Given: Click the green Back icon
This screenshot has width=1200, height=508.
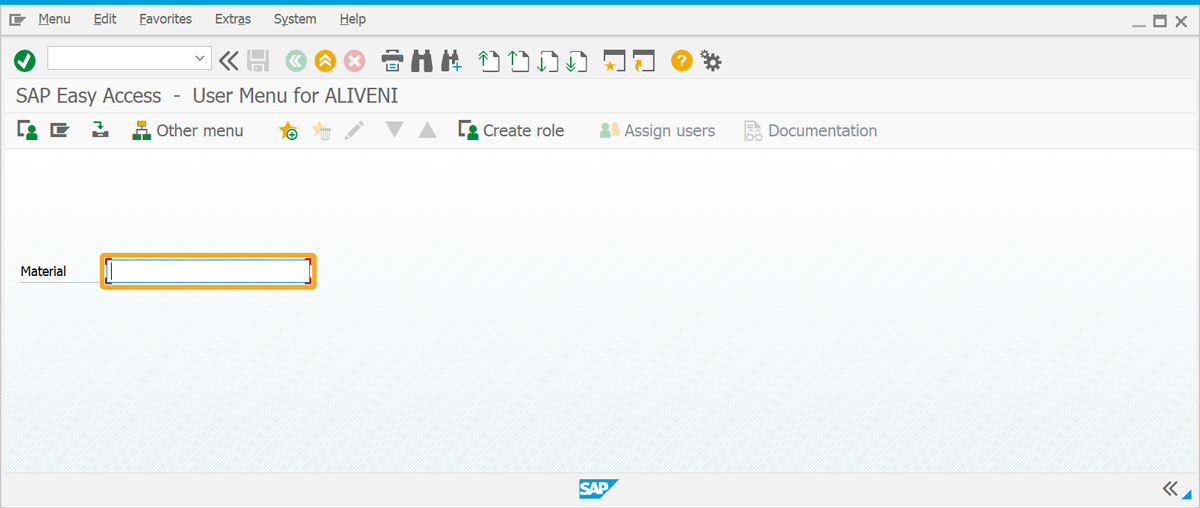Looking at the screenshot, I should click(296, 61).
